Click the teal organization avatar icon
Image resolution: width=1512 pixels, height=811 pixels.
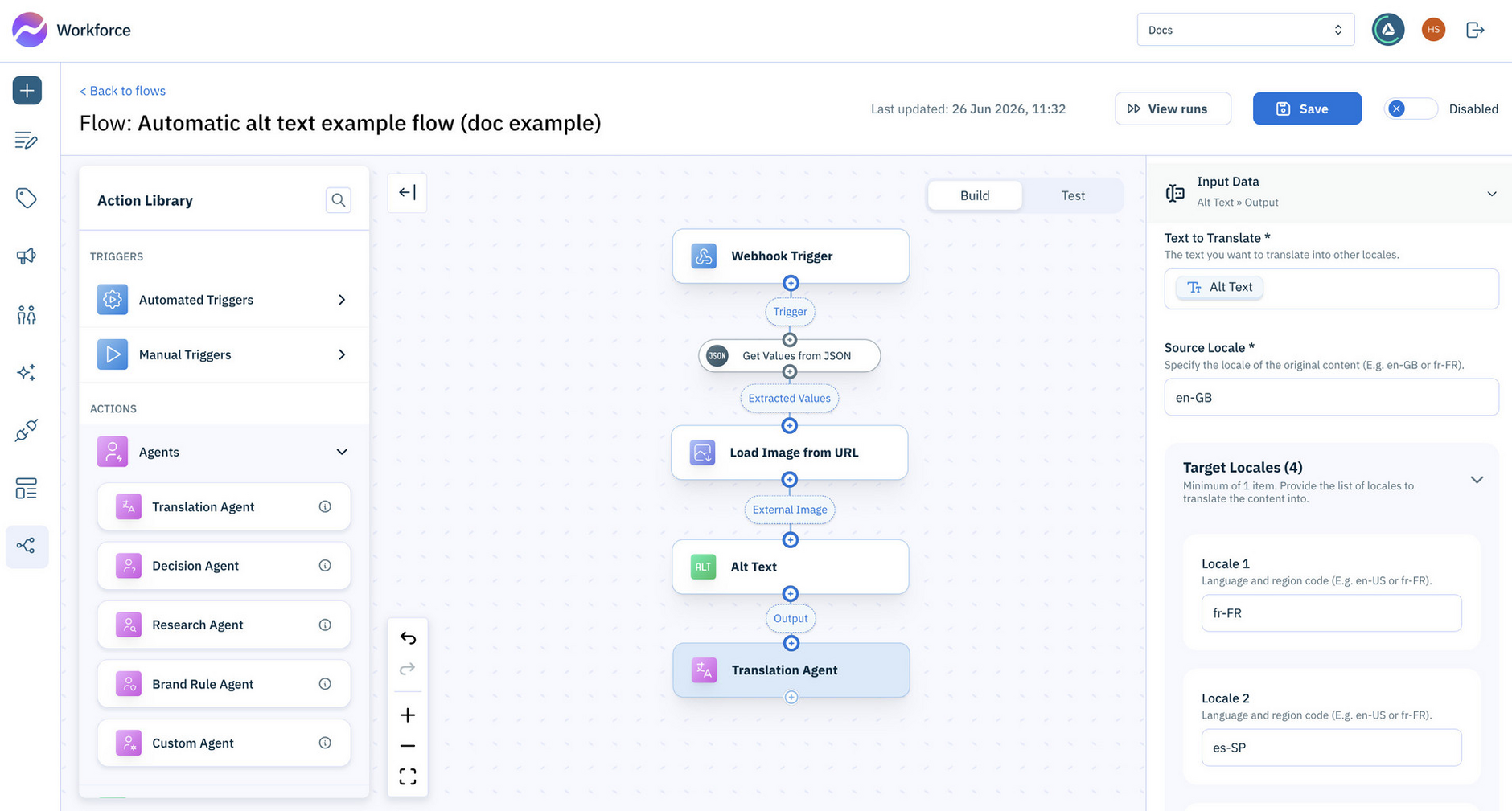(x=1388, y=30)
